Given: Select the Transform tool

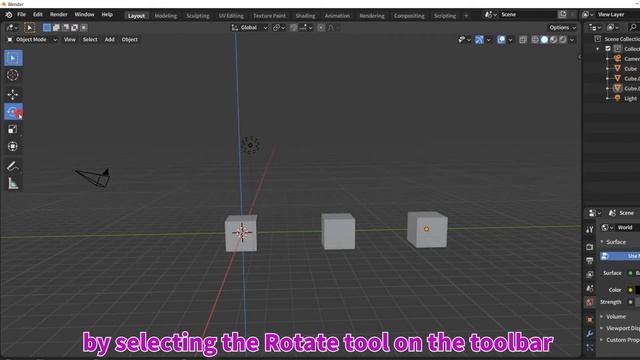Looking at the screenshot, I should pyautogui.click(x=13, y=146).
